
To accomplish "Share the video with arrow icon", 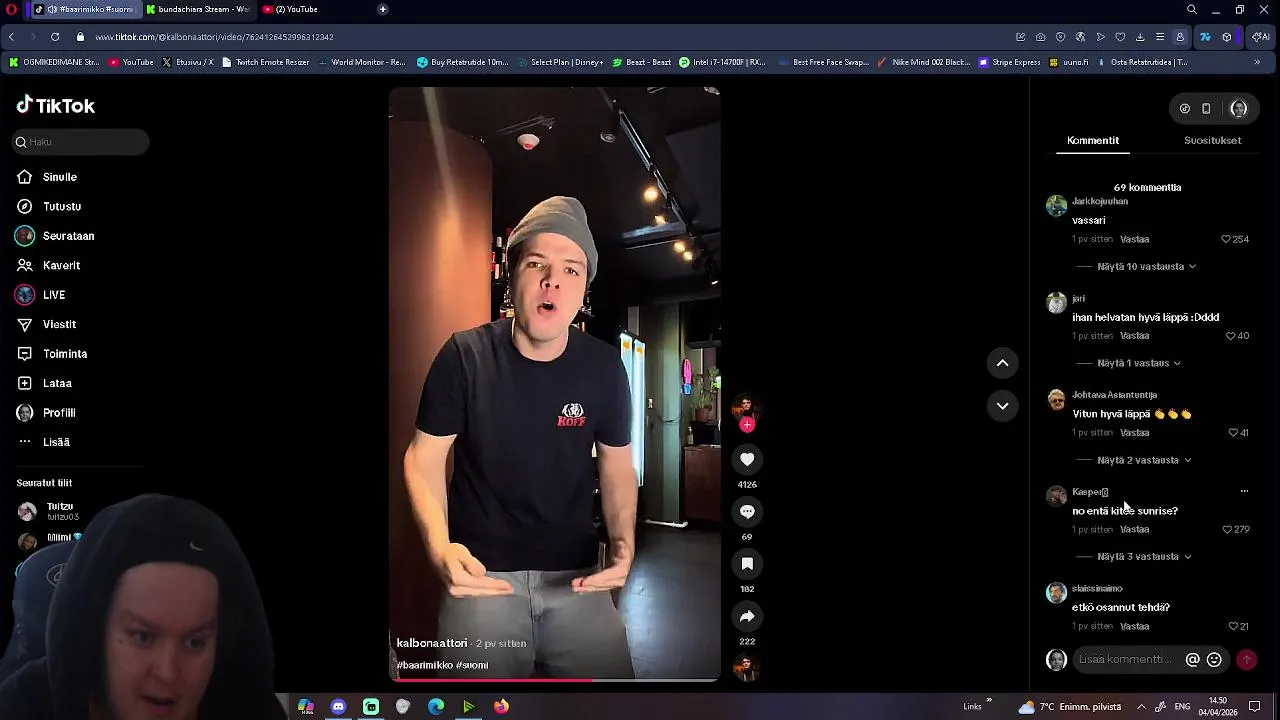I will pyautogui.click(x=747, y=617).
